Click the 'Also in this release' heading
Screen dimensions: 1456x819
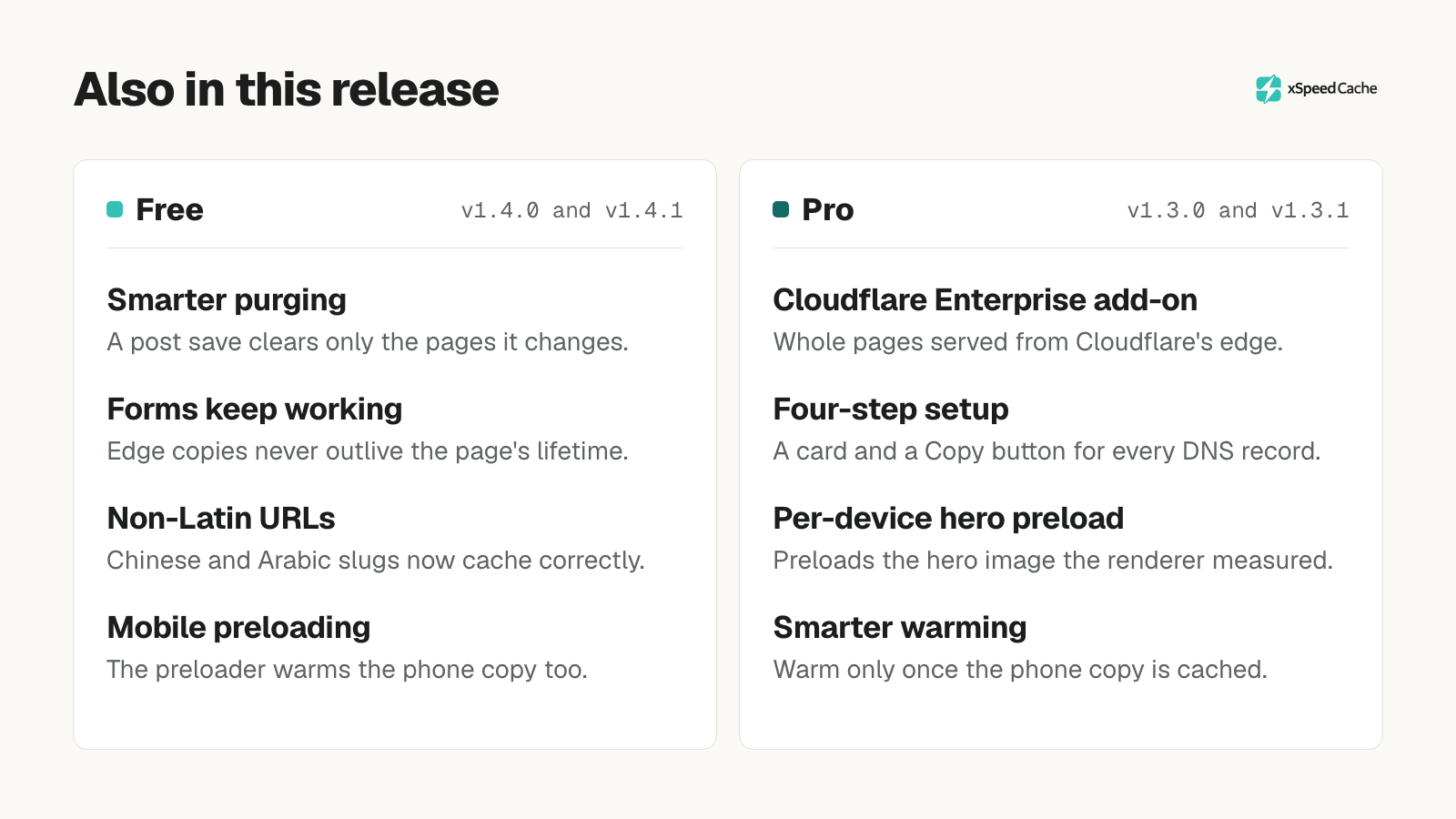coord(287,89)
